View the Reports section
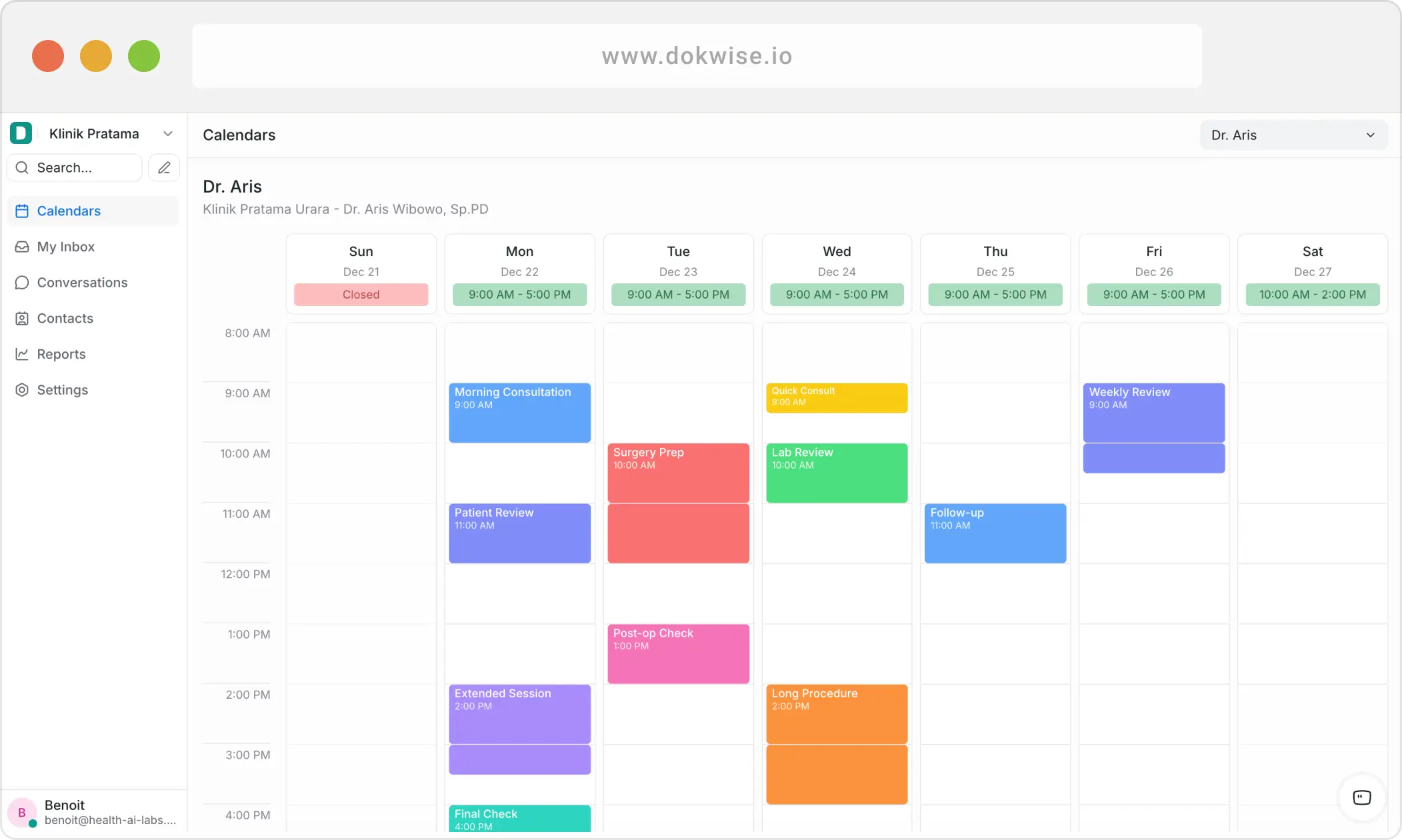 click(61, 354)
